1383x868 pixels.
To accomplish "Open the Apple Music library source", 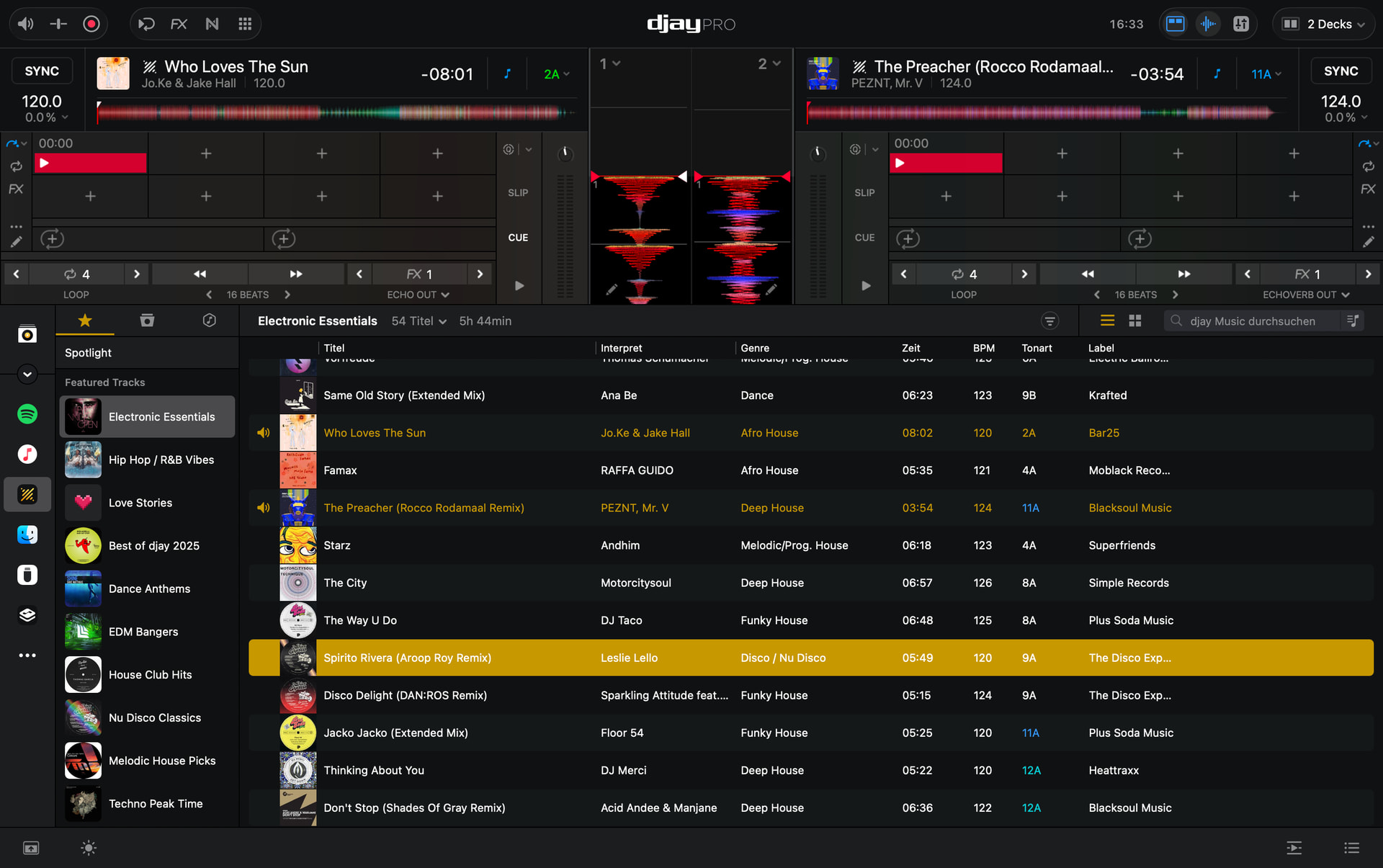I will 27,454.
